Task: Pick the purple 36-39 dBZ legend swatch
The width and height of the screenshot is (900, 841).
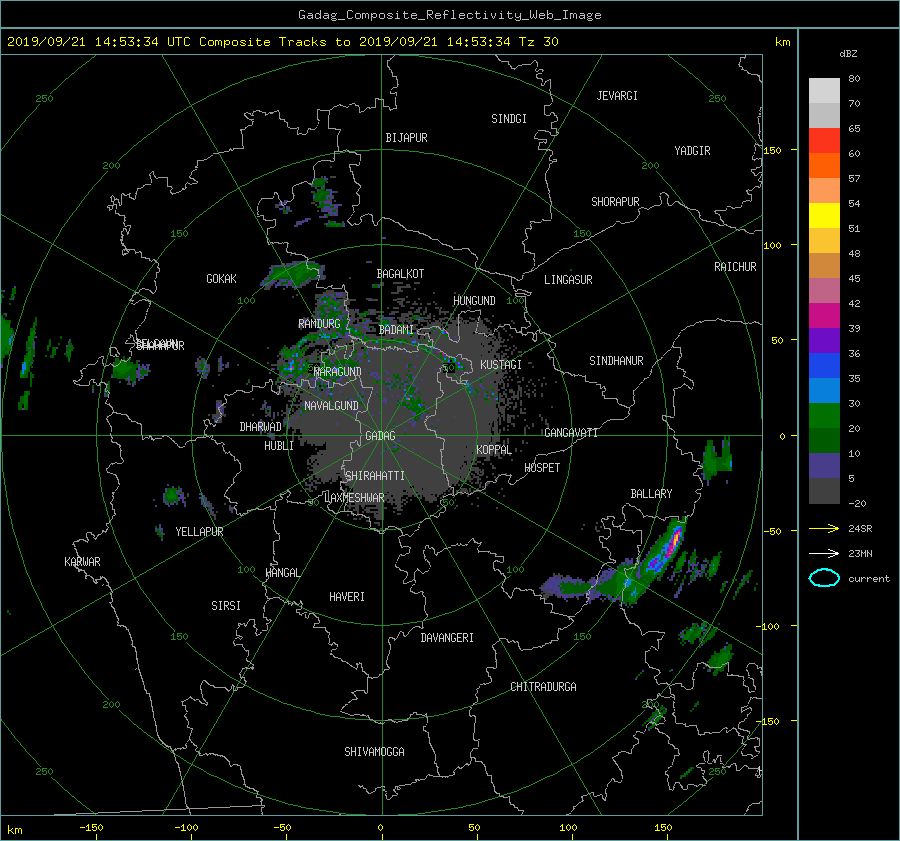Action: pos(824,340)
